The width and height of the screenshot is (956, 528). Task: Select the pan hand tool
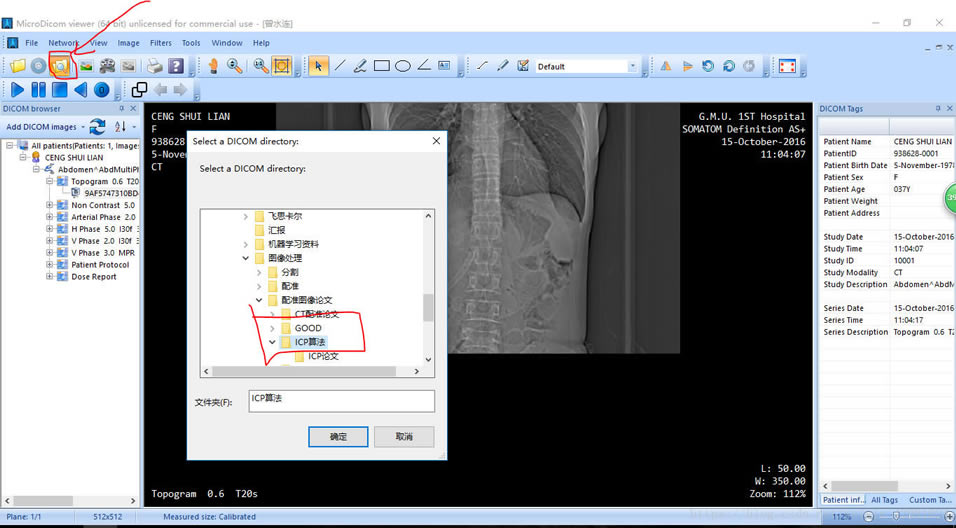click(212, 66)
